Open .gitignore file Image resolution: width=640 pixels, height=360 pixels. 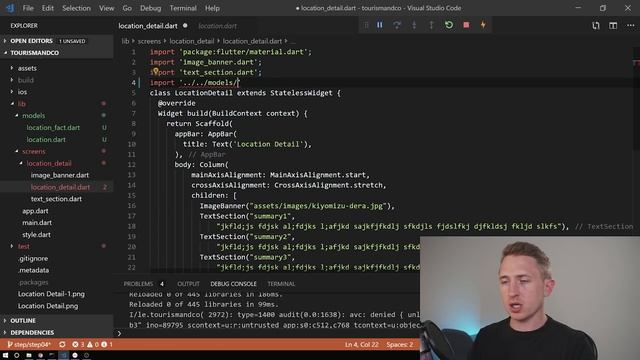pyautogui.click(x=33, y=258)
